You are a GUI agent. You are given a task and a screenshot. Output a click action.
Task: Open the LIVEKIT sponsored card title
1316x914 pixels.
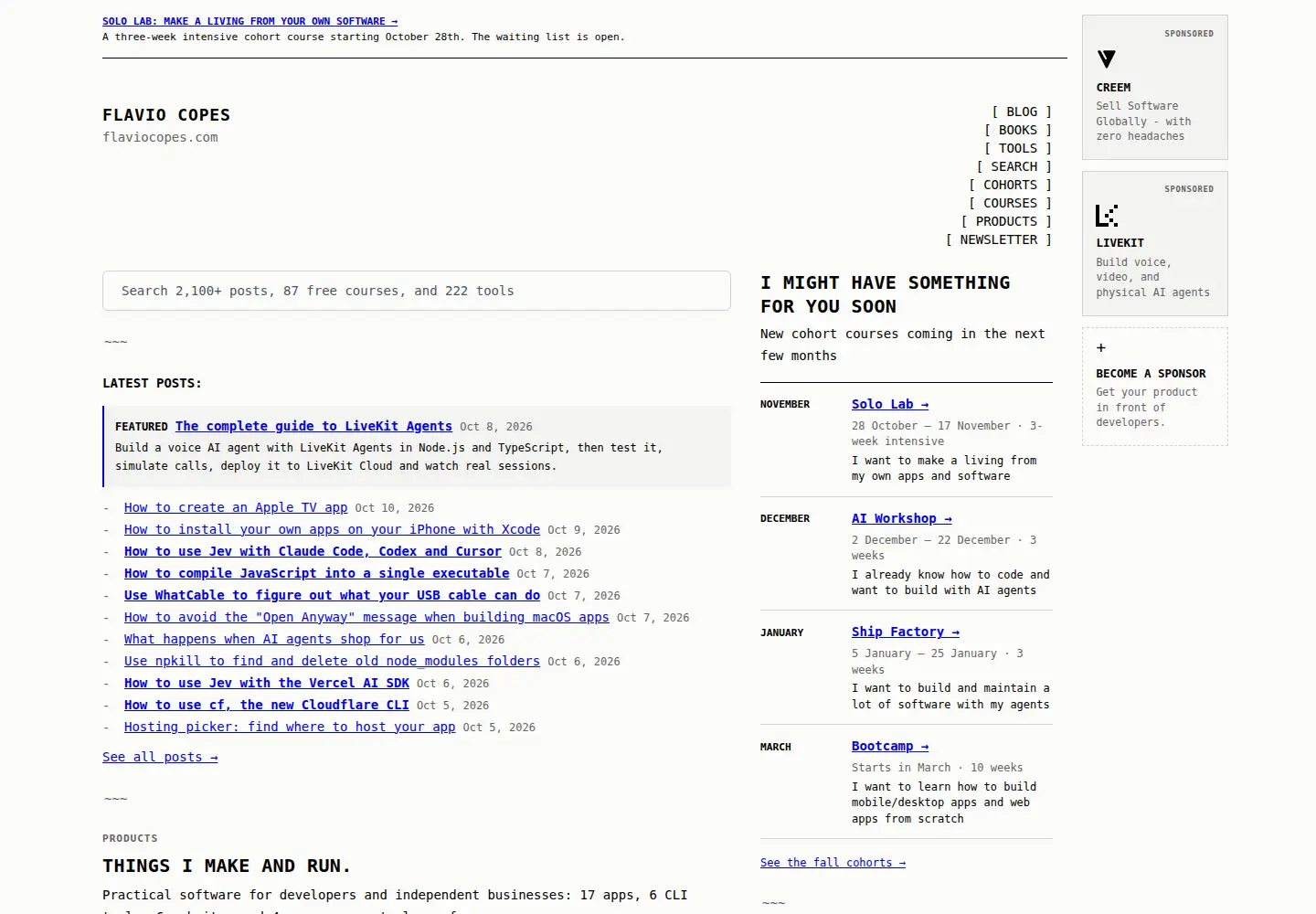[x=1120, y=243]
